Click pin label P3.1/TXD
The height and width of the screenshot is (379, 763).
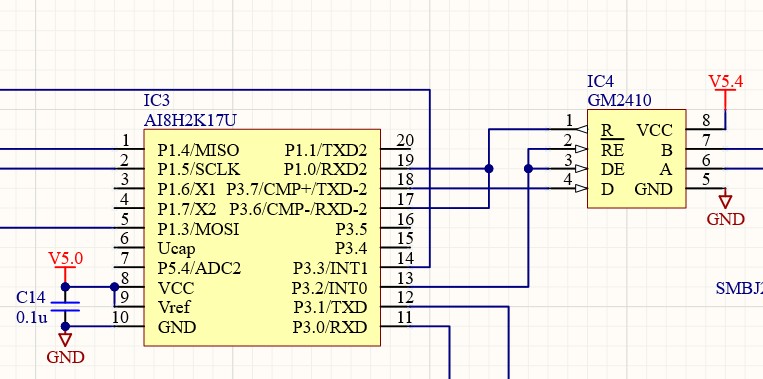tap(330, 307)
